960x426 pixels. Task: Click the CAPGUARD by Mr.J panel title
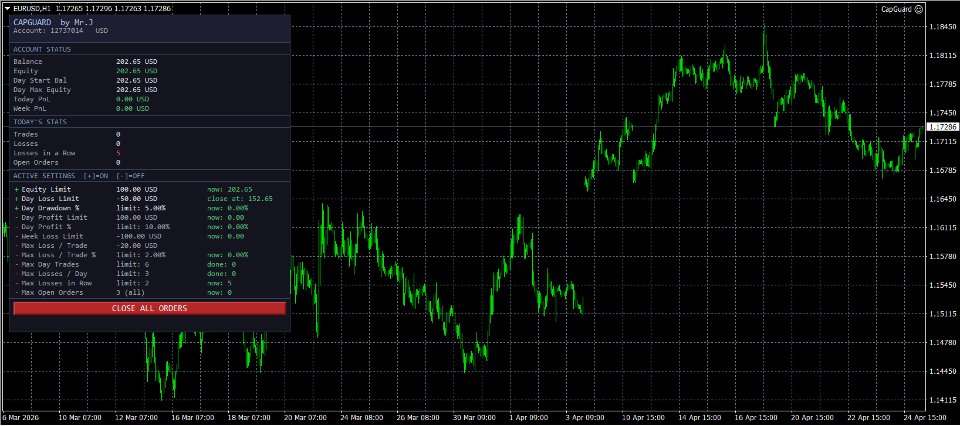click(x=53, y=21)
